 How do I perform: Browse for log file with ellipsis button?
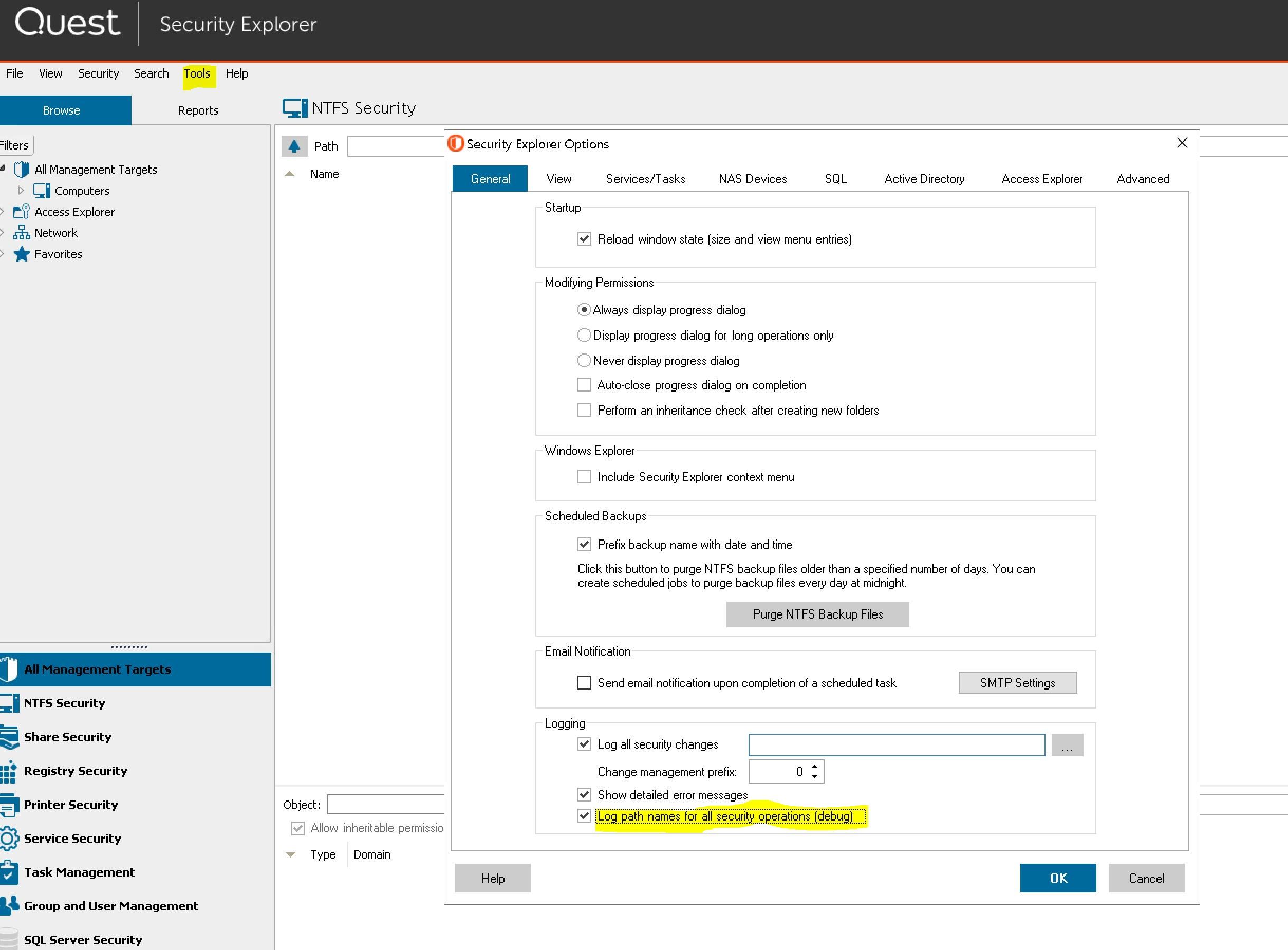point(1067,744)
